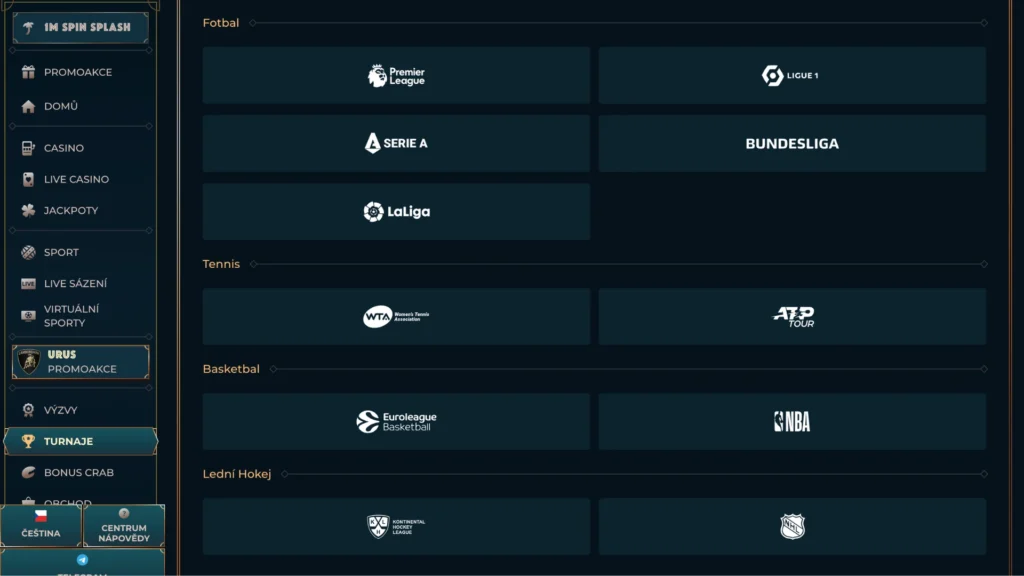Screen dimensions: 1024x576
Task: Click the Czech flag icon
Action: point(40,517)
